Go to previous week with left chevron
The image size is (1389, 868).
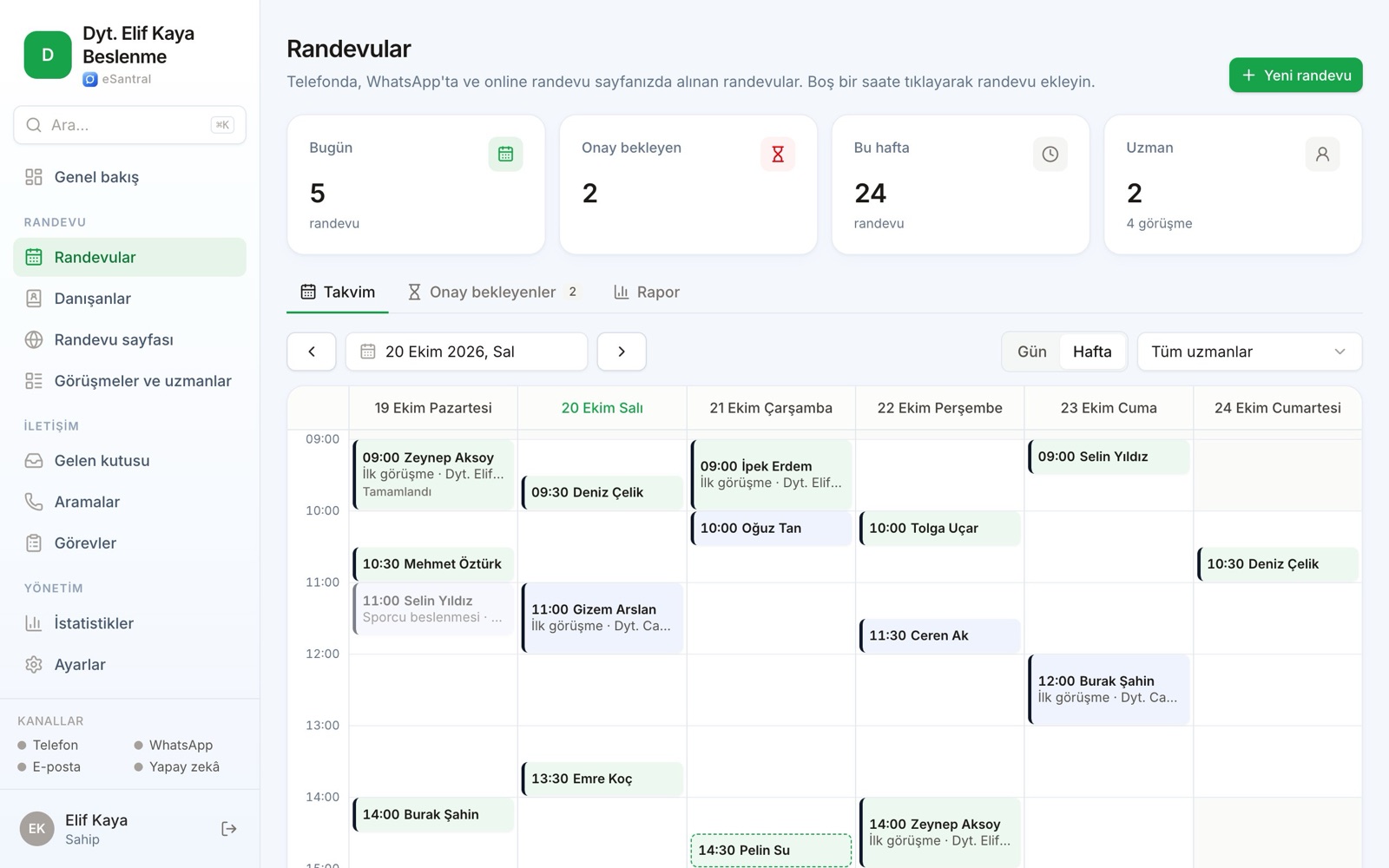pos(312,352)
